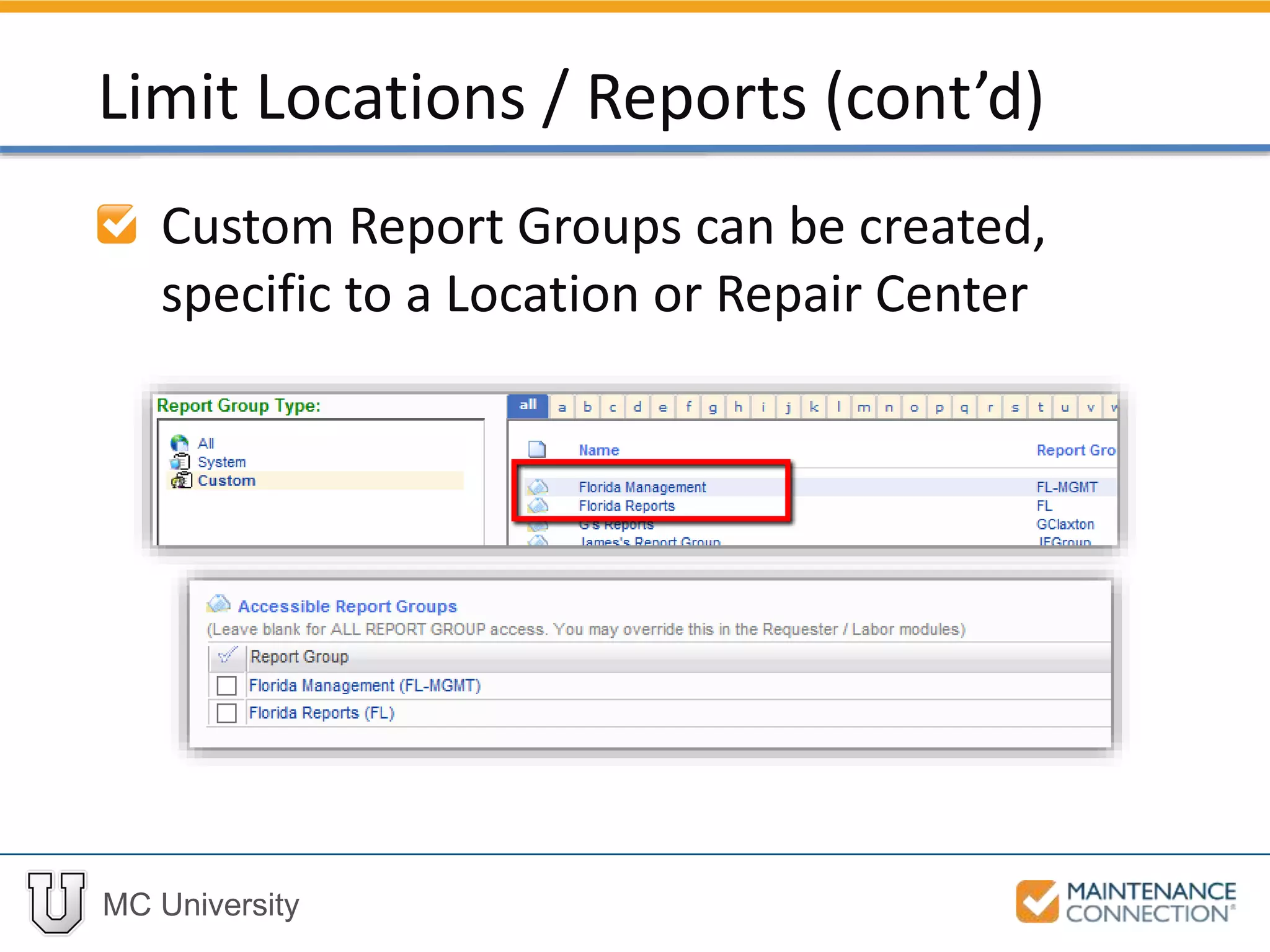Screen dimensions: 1270x952
Task: Click the Florida Management row icon
Action: tap(538, 487)
